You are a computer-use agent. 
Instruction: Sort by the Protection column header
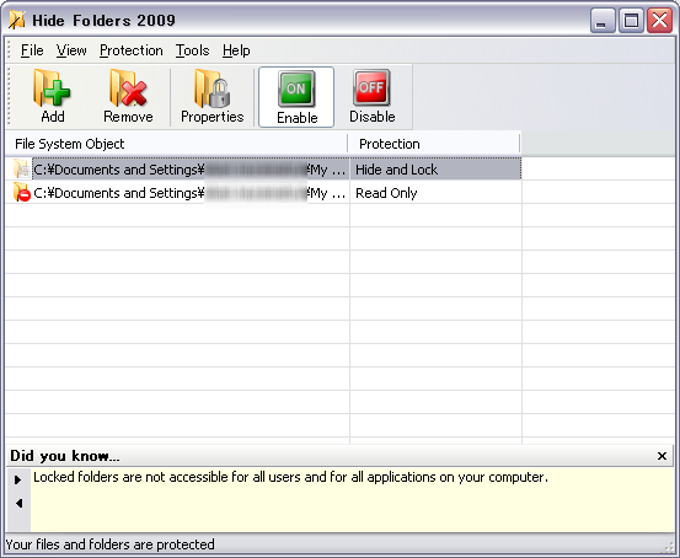tap(434, 144)
